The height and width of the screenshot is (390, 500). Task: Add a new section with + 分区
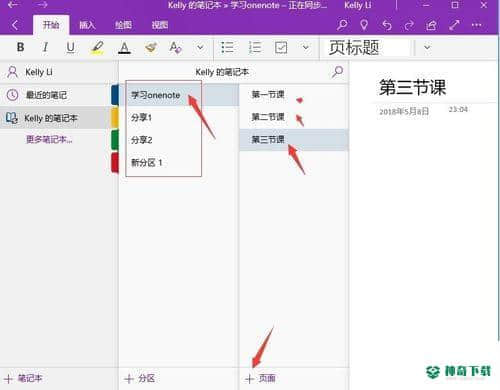pyautogui.click(x=139, y=379)
